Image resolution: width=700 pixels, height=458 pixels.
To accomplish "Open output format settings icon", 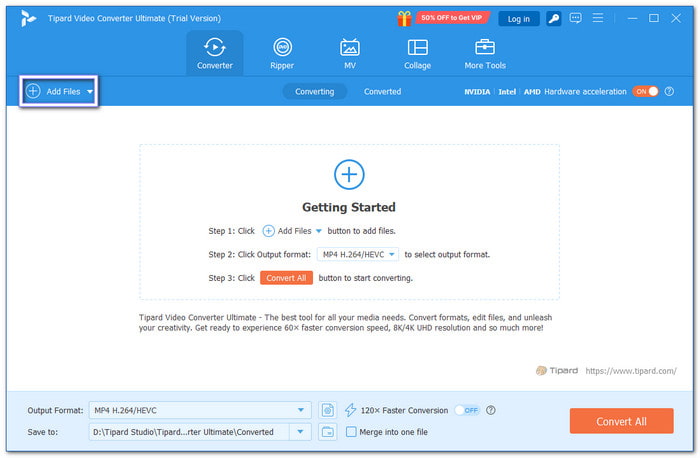I will [328, 410].
